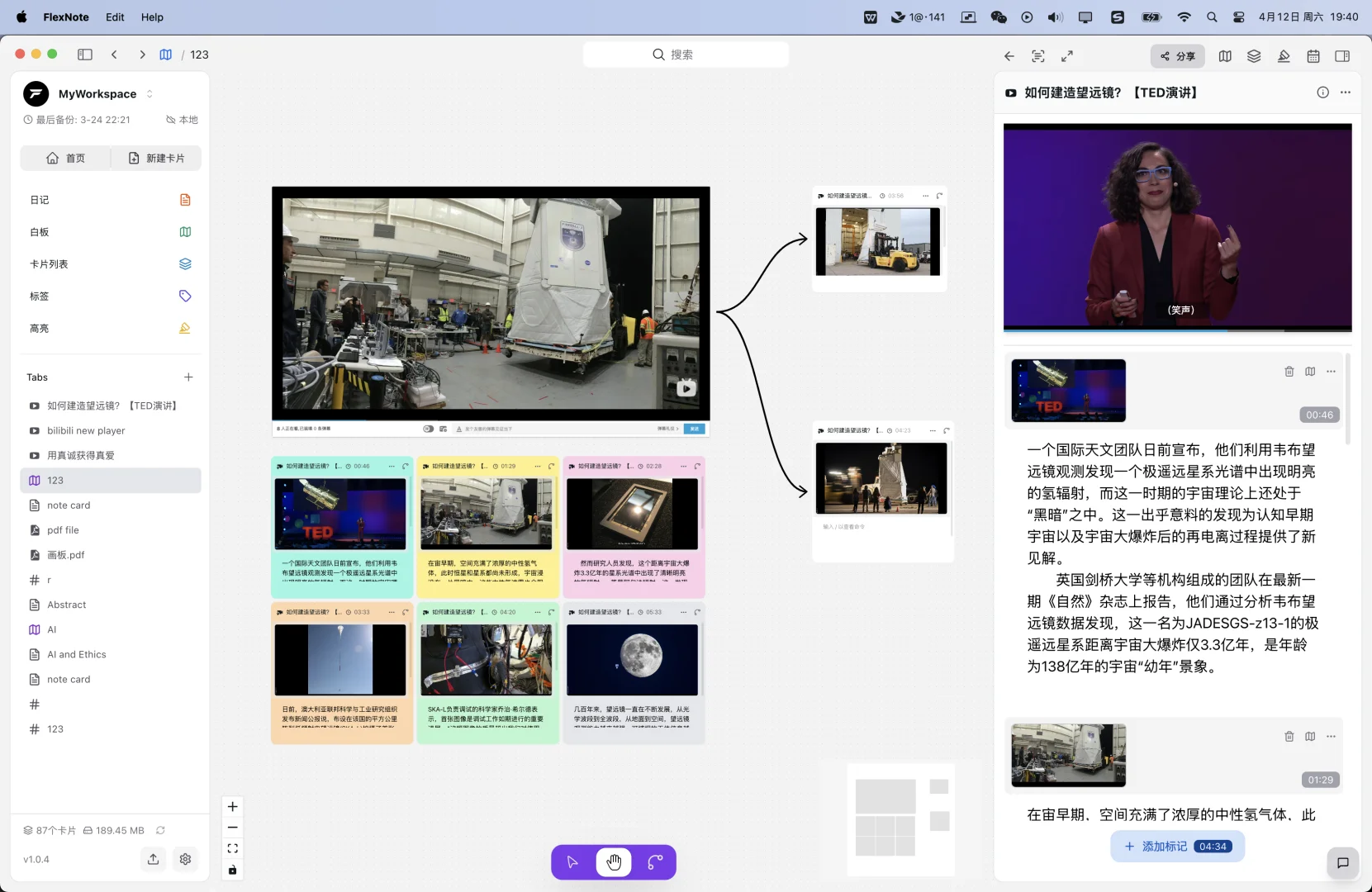Screen dimensions: 1372x892
Task: Navigate back with the left chevron
Action: point(114,55)
